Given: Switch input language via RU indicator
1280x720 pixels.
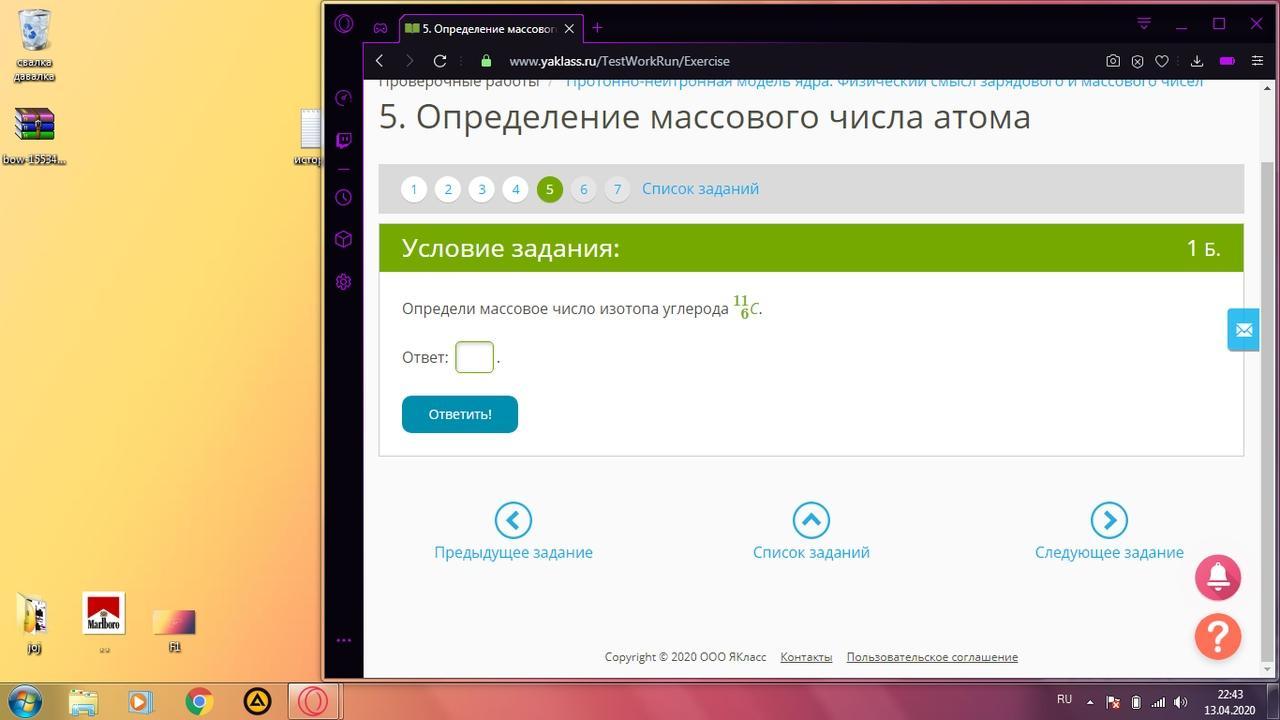Looking at the screenshot, I should coord(1064,700).
